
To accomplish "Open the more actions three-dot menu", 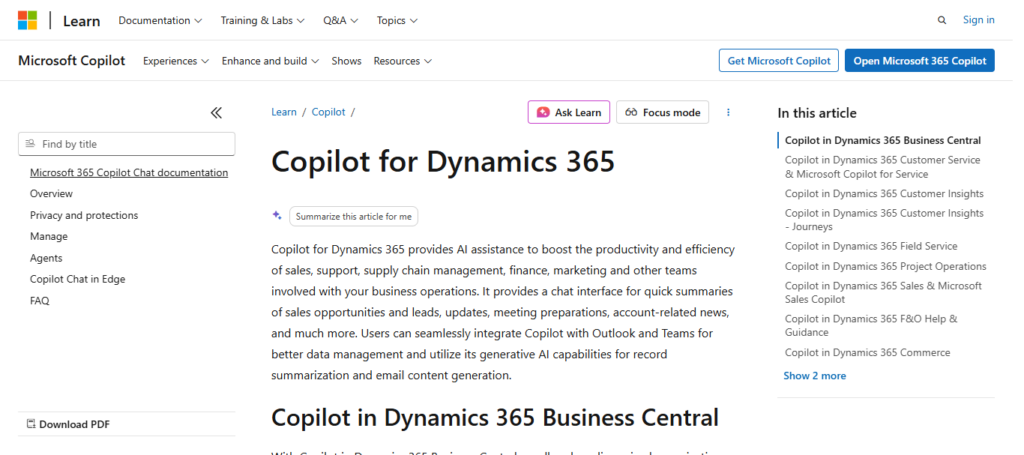I will (728, 112).
